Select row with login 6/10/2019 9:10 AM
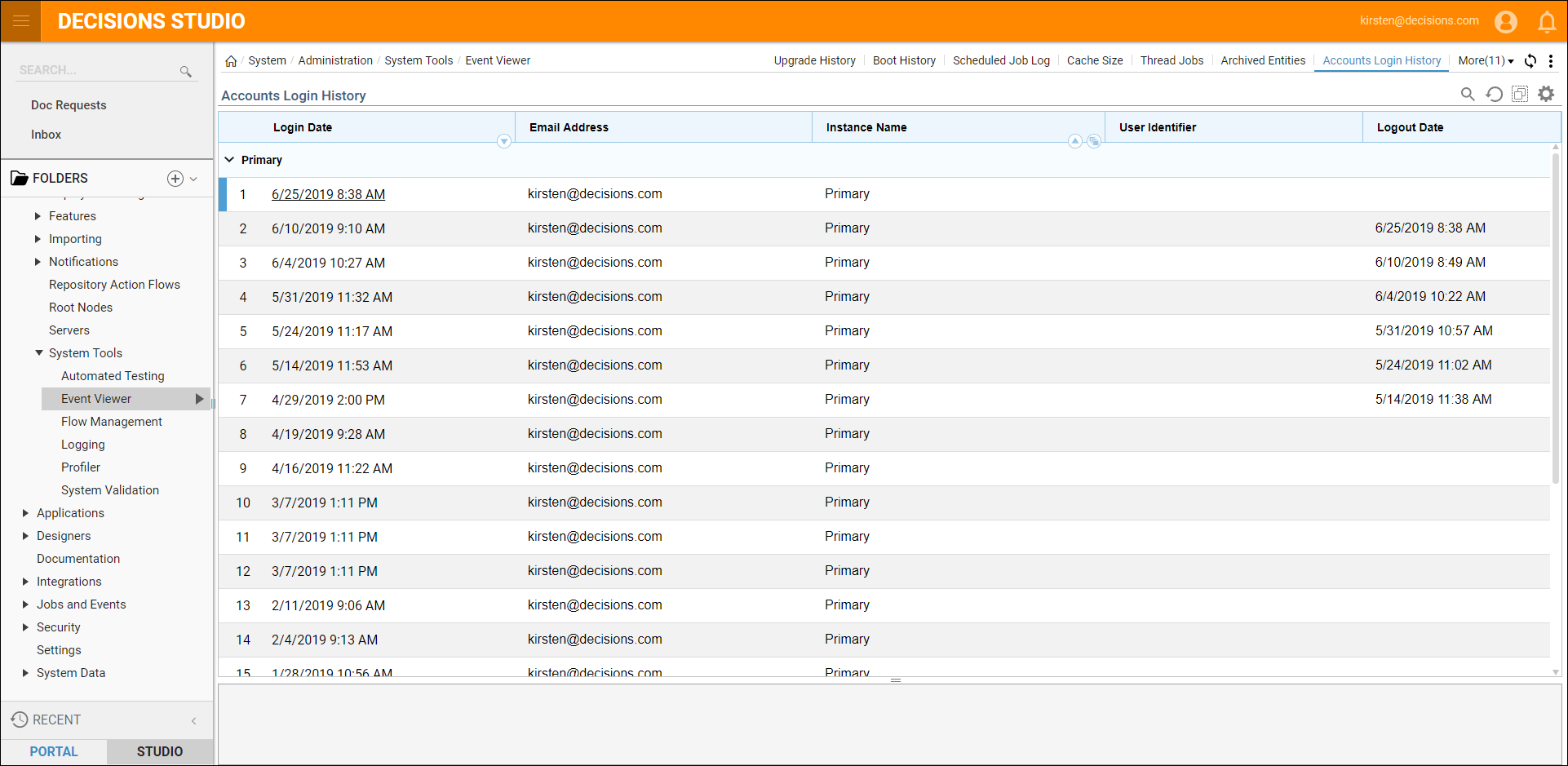Viewport: 1568px width, 766px height. pyautogui.click(x=884, y=229)
